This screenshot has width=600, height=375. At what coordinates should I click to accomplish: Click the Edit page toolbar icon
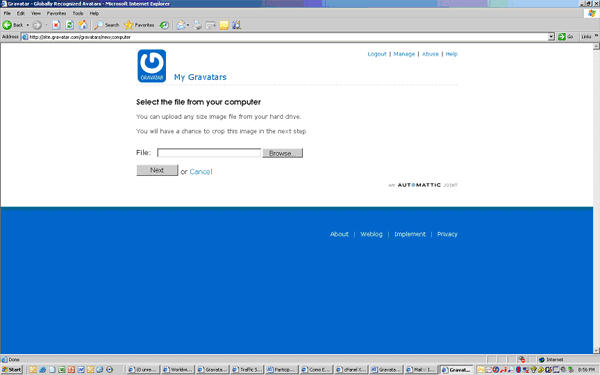point(210,25)
